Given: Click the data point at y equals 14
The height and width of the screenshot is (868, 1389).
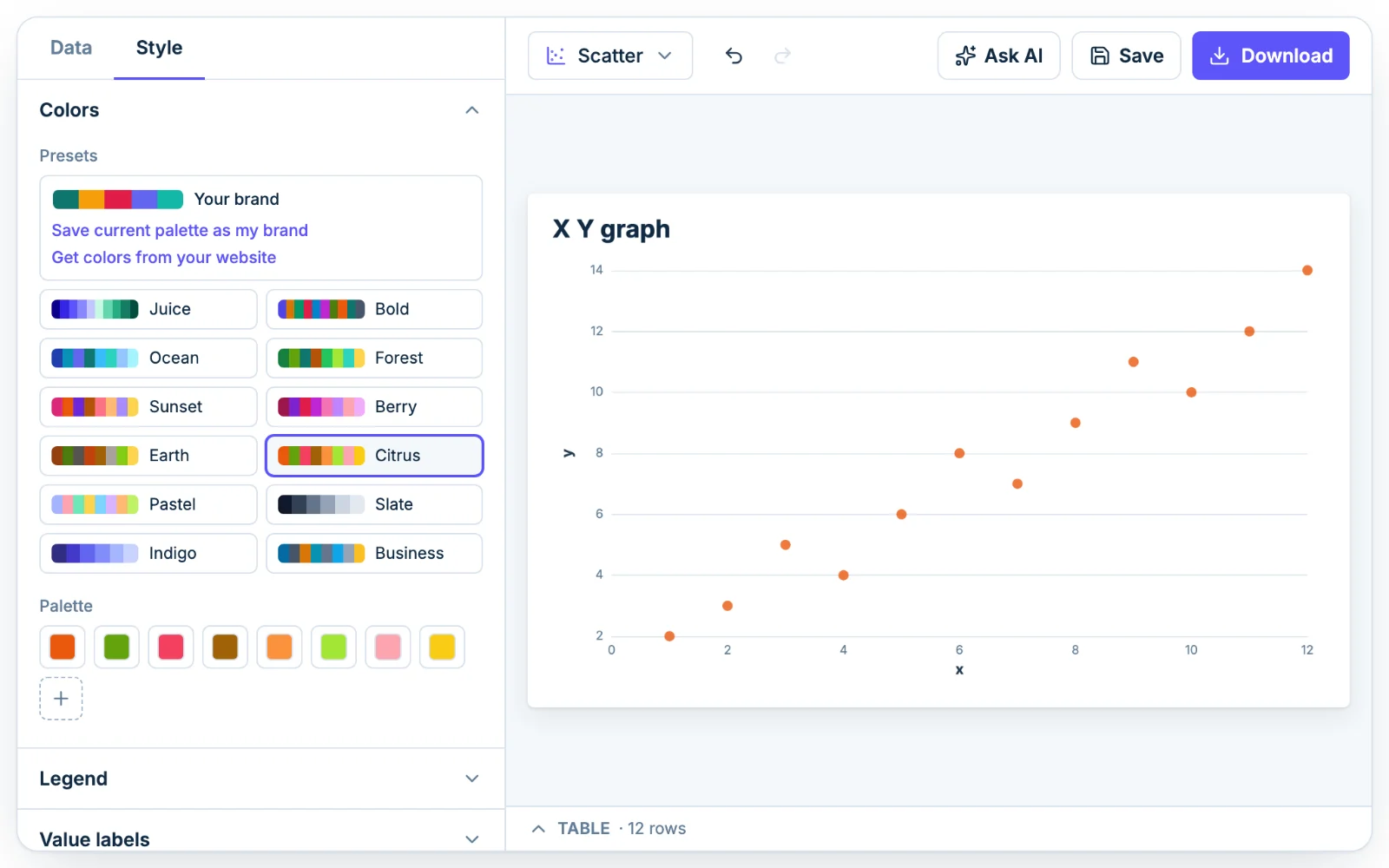Looking at the screenshot, I should pyautogui.click(x=1307, y=270).
